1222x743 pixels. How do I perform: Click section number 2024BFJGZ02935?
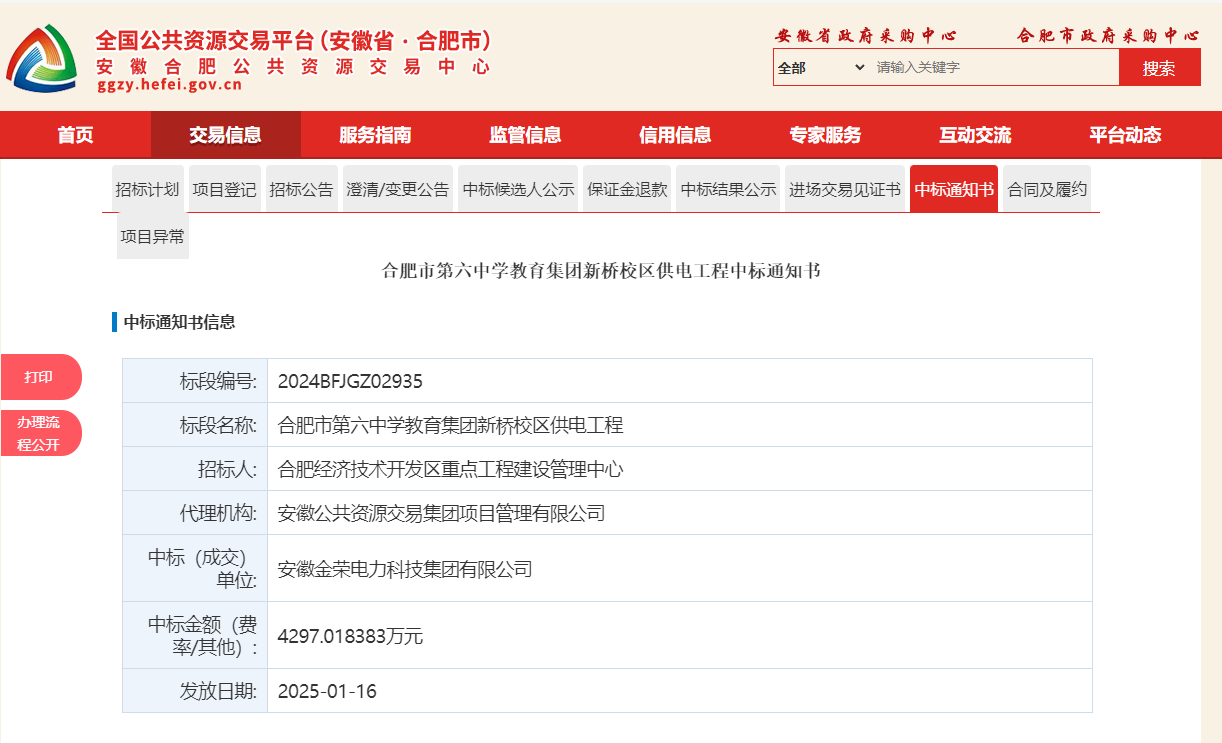[x=350, y=381]
